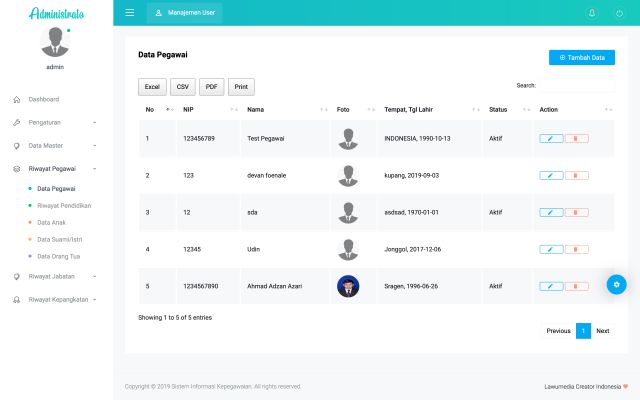Open the floating settings gear button
Viewport: 640px width, 400px height.
click(x=617, y=284)
